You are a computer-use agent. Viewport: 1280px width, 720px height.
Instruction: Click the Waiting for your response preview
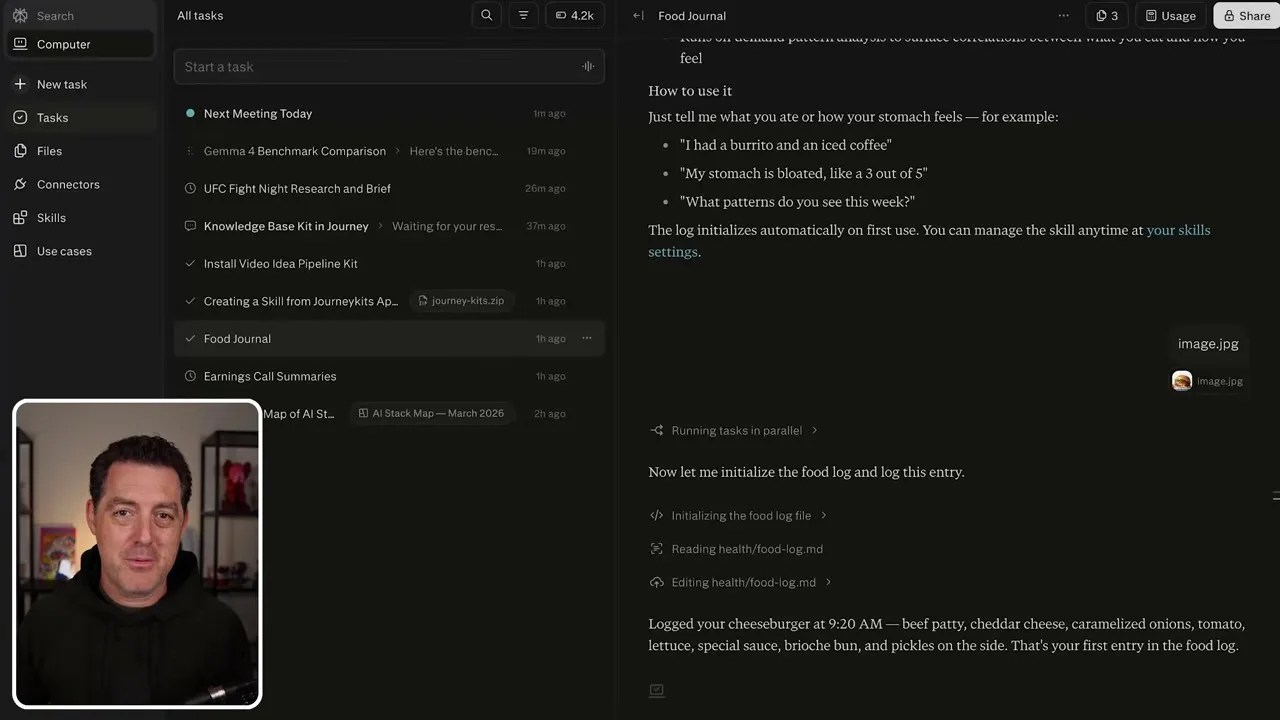[x=447, y=226]
